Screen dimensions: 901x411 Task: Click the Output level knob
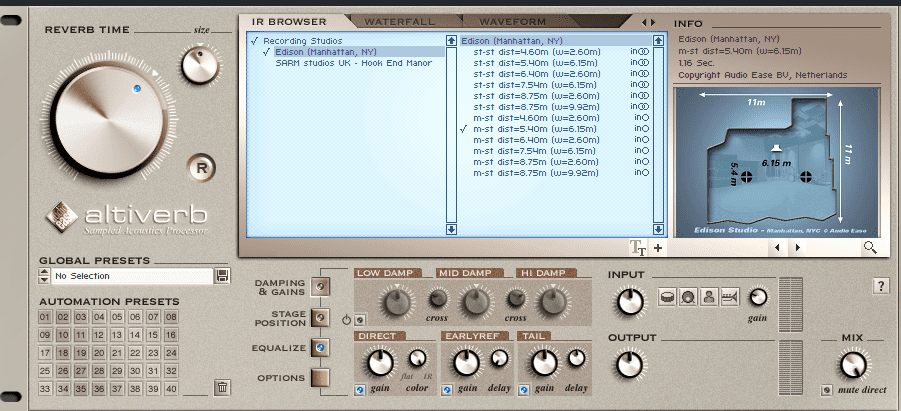click(x=630, y=365)
